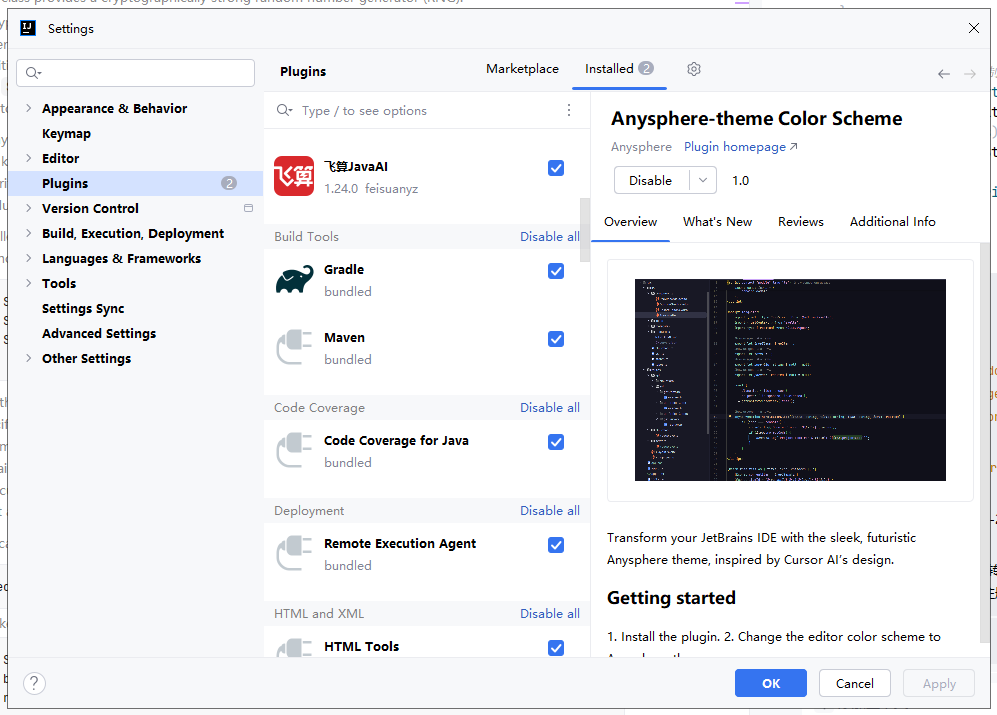
Task: Click the Code Coverage for Java plugin icon
Action: [x=294, y=450]
